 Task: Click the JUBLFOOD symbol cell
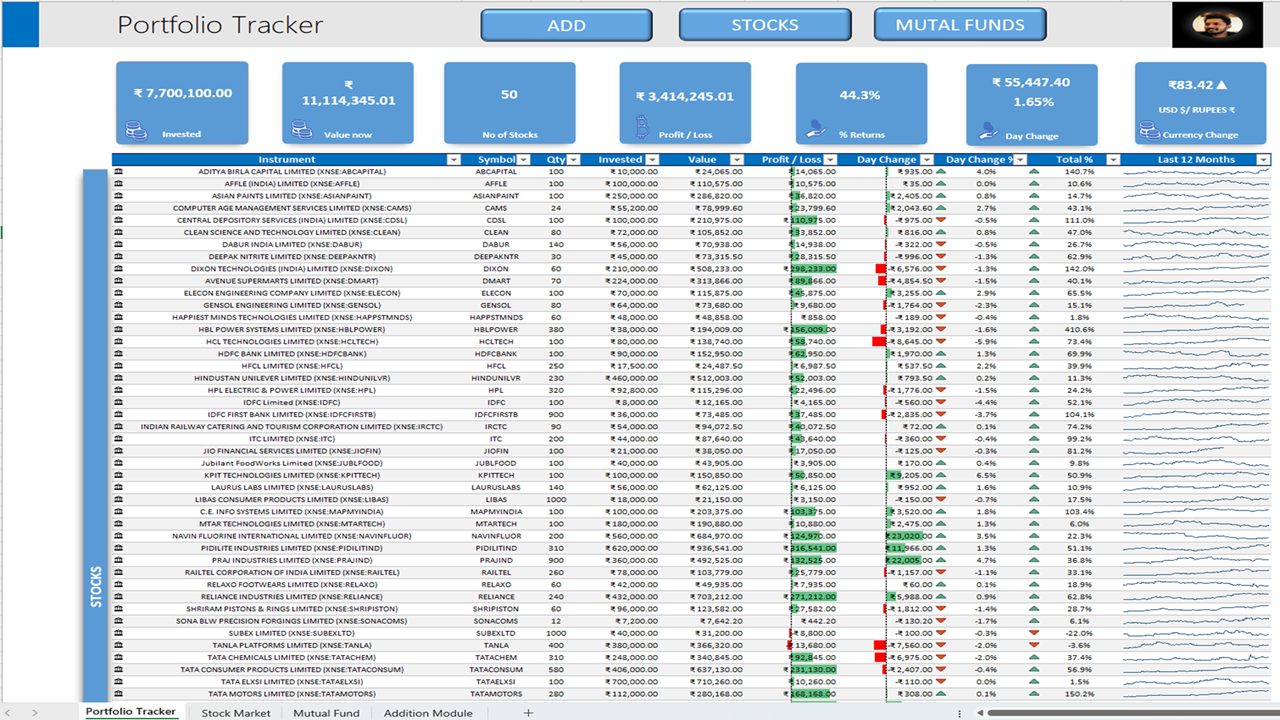496,463
